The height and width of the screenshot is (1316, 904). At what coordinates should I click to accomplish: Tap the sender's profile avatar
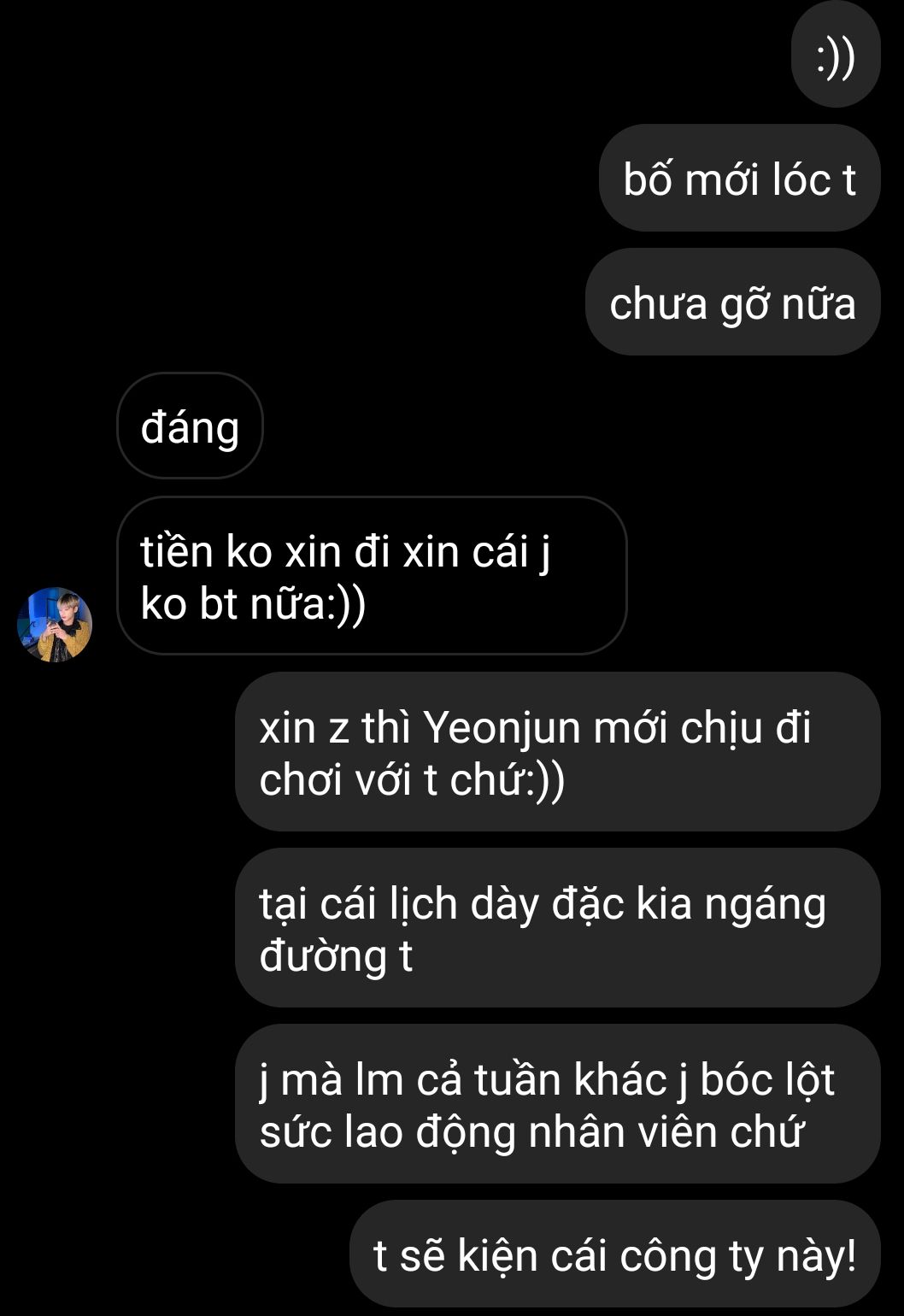55,625
